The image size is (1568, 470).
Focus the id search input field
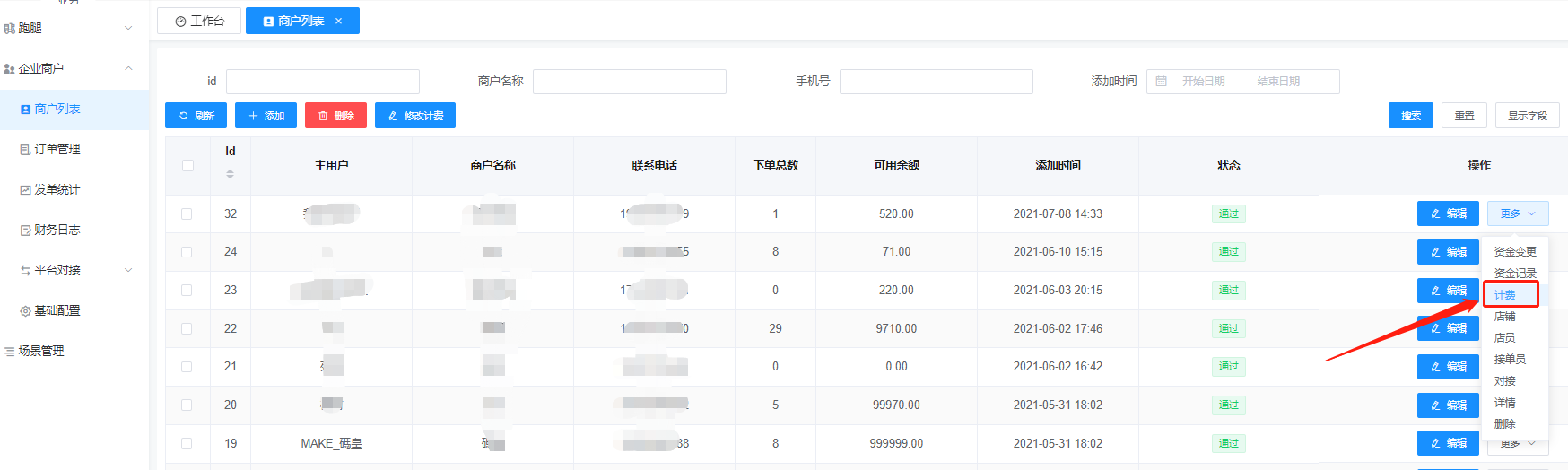click(323, 82)
